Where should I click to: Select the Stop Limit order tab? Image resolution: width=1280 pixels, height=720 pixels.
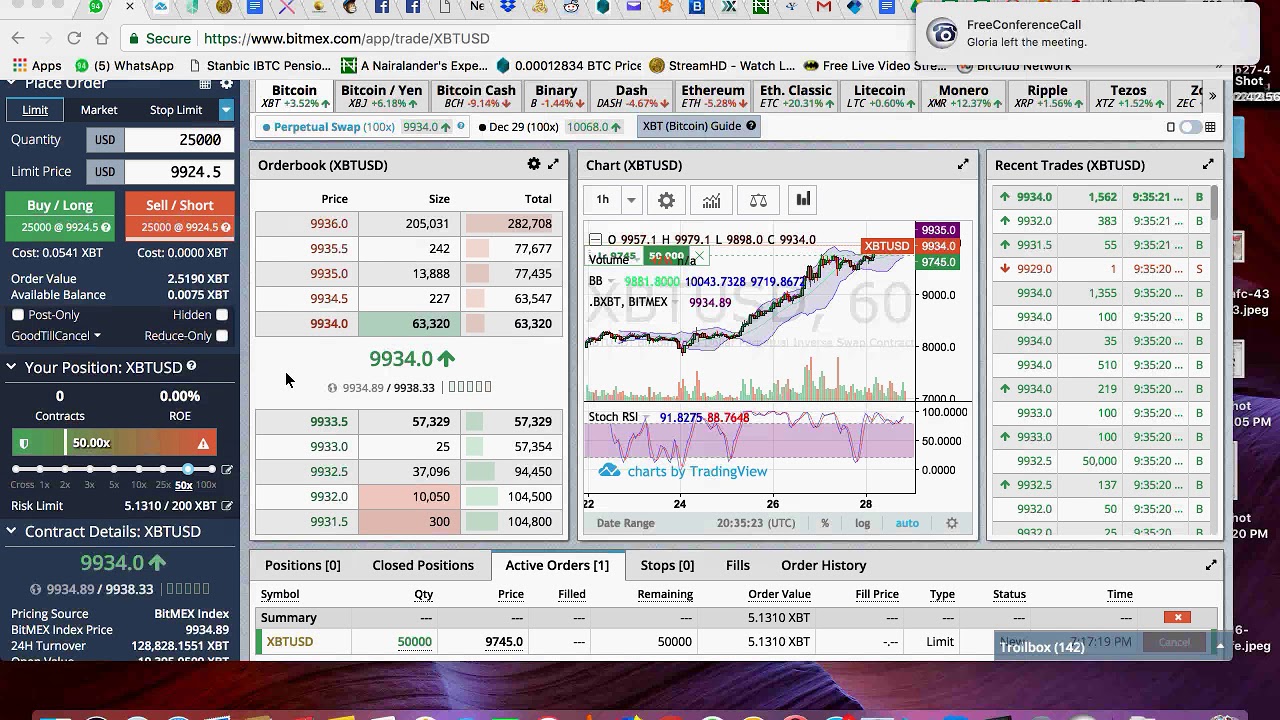[x=176, y=110]
